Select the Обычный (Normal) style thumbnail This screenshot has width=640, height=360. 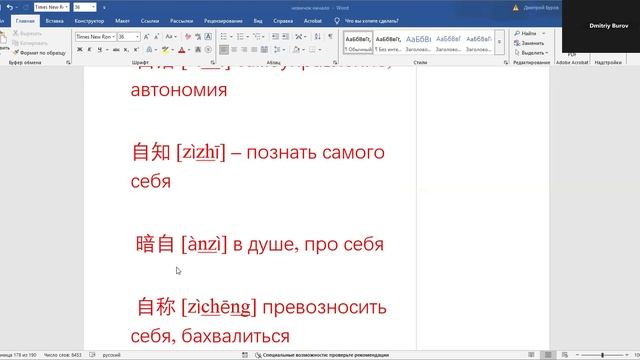[358, 42]
